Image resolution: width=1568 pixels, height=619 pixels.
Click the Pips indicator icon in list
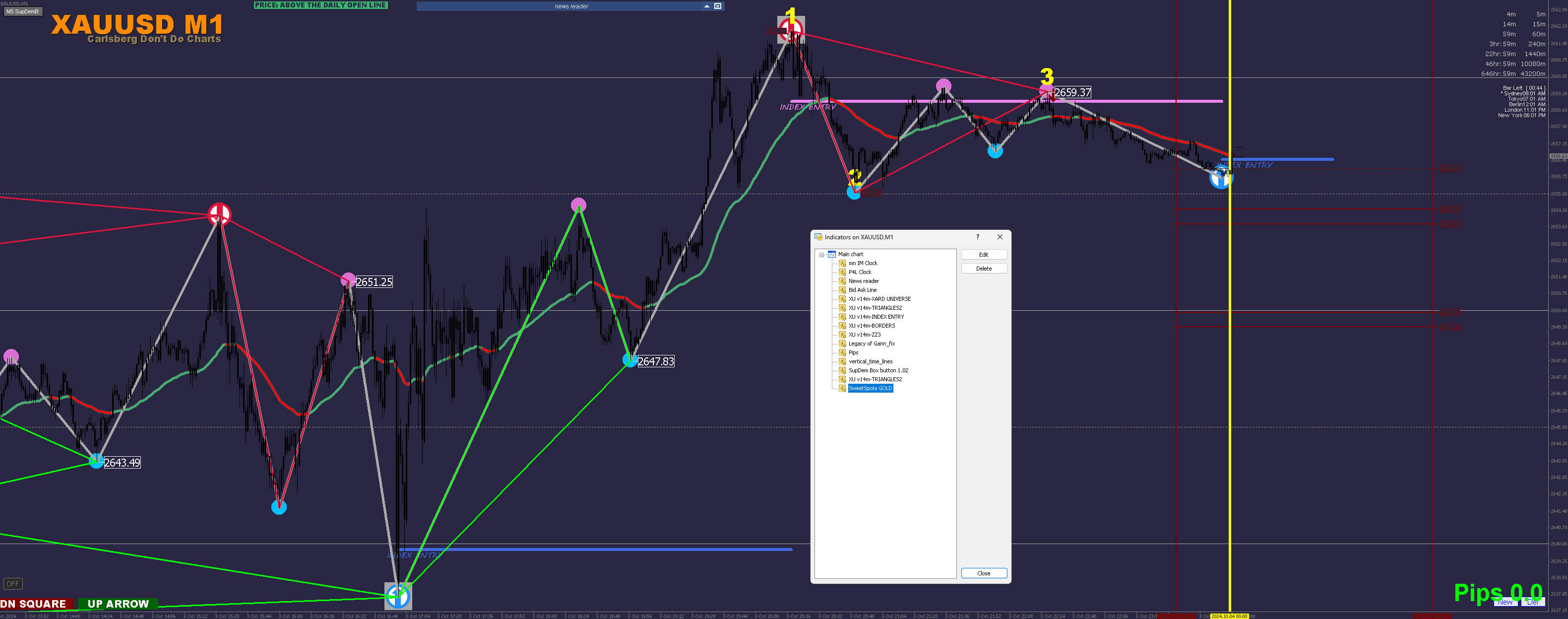842,352
